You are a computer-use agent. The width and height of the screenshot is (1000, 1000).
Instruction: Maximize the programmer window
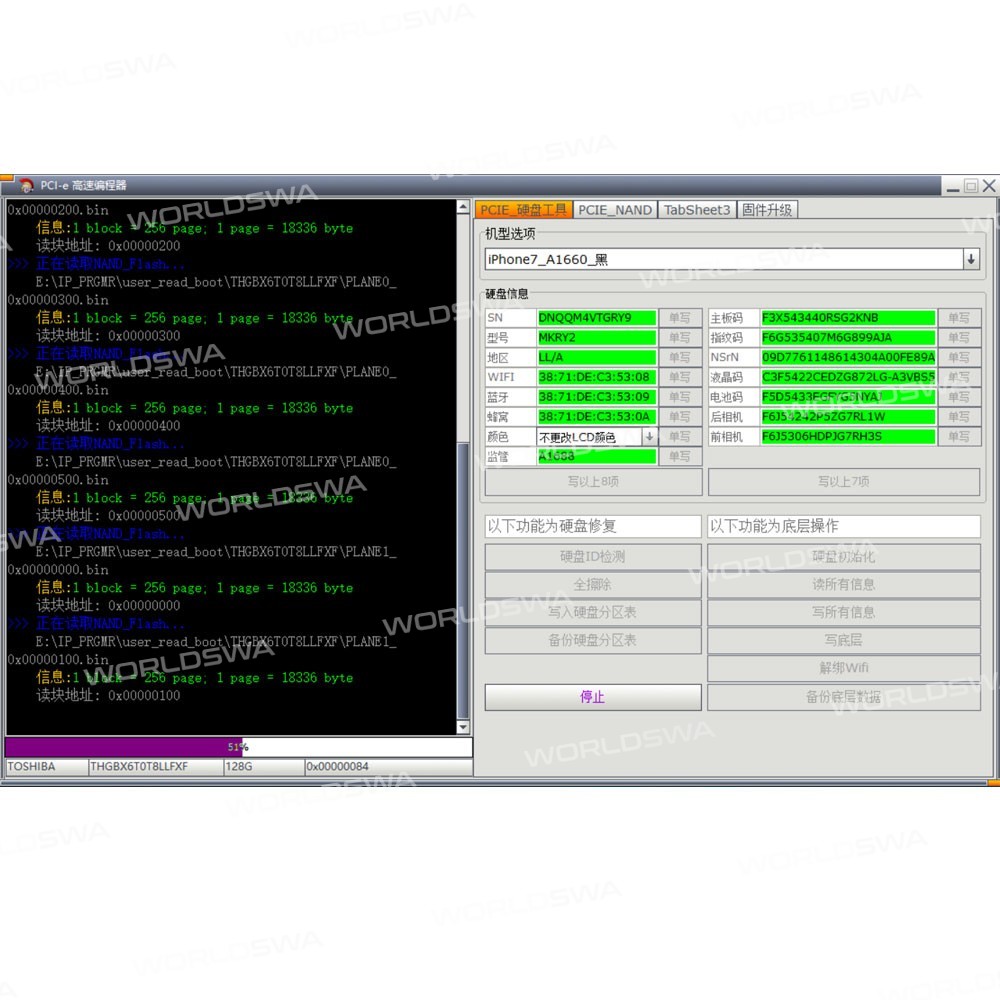[x=971, y=186]
